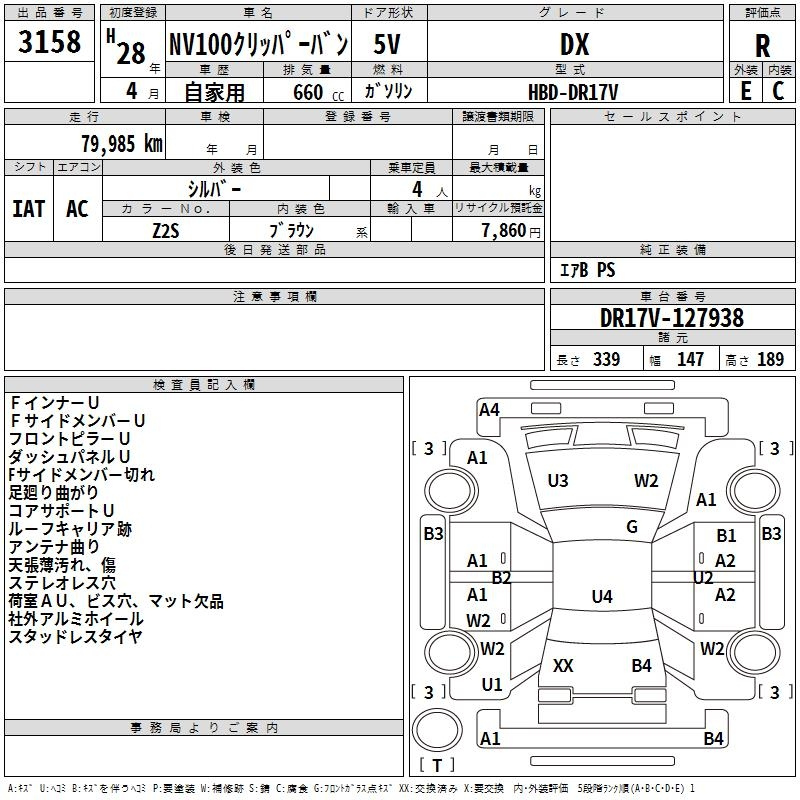Select the A4 mark above the diagram

(489, 409)
